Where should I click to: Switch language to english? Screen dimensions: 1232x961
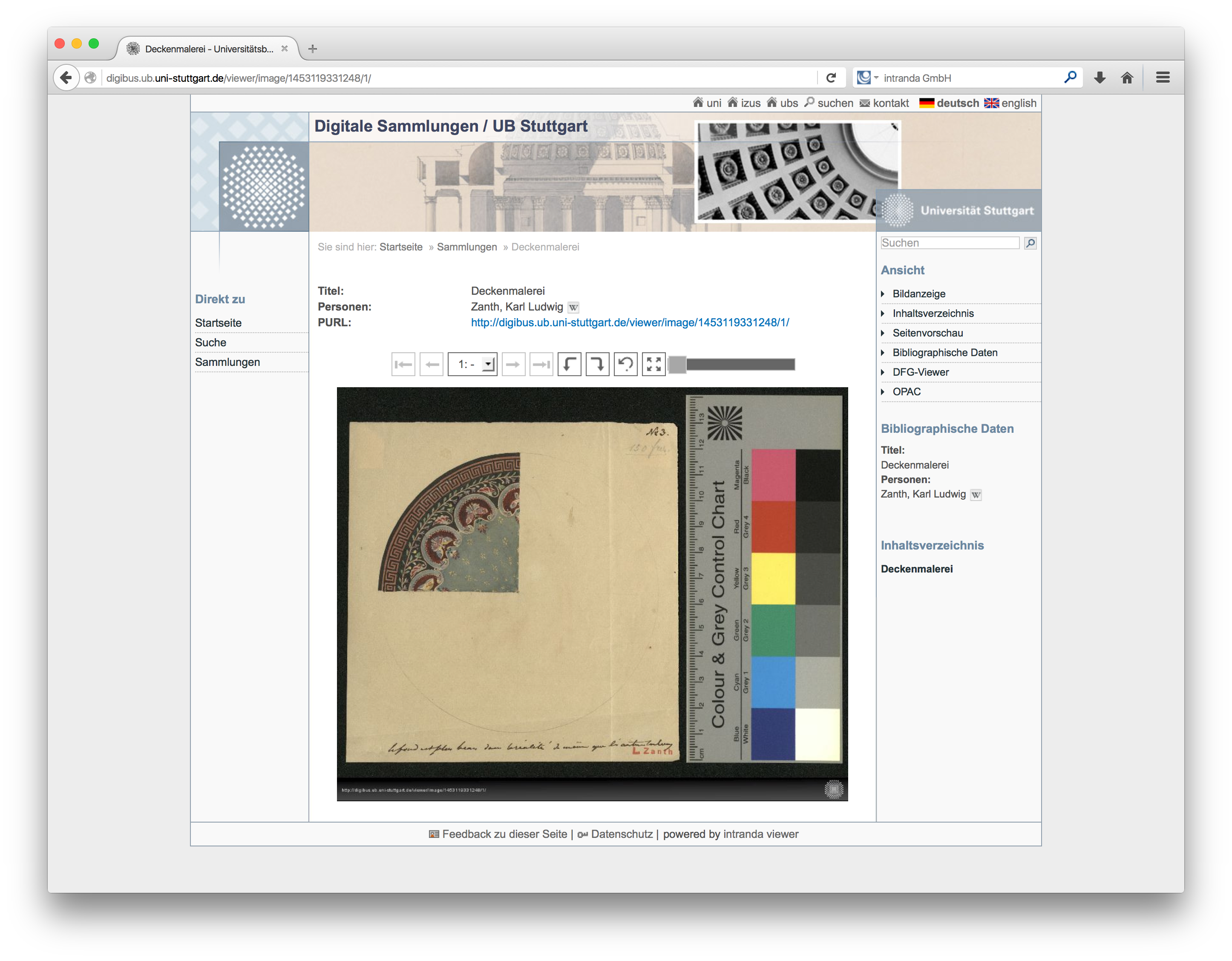(1010, 103)
